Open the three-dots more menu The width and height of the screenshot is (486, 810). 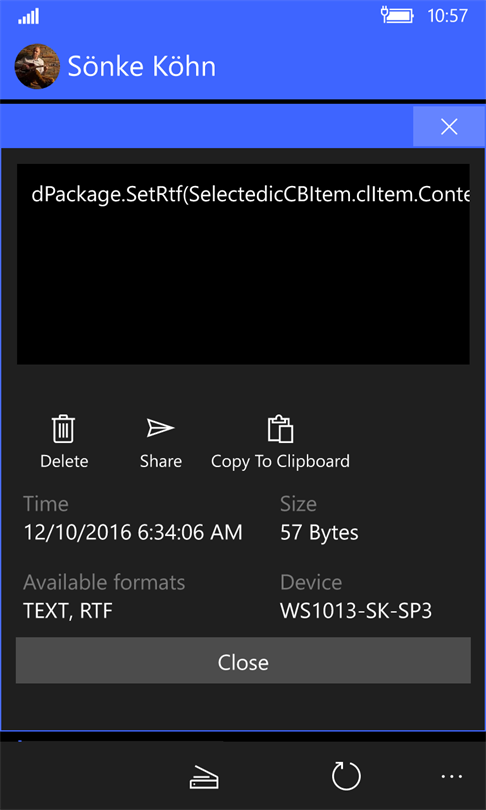[x=453, y=776]
